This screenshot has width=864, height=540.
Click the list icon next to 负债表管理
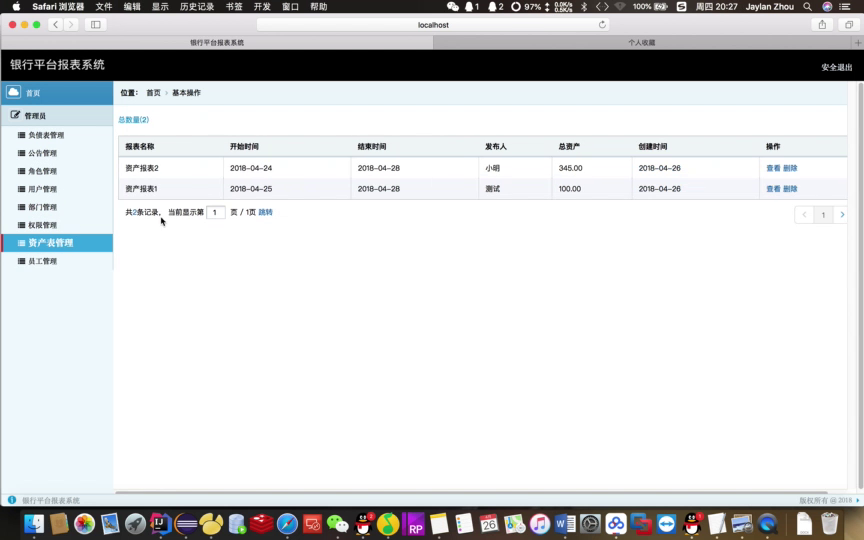click(x=21, y=135)
